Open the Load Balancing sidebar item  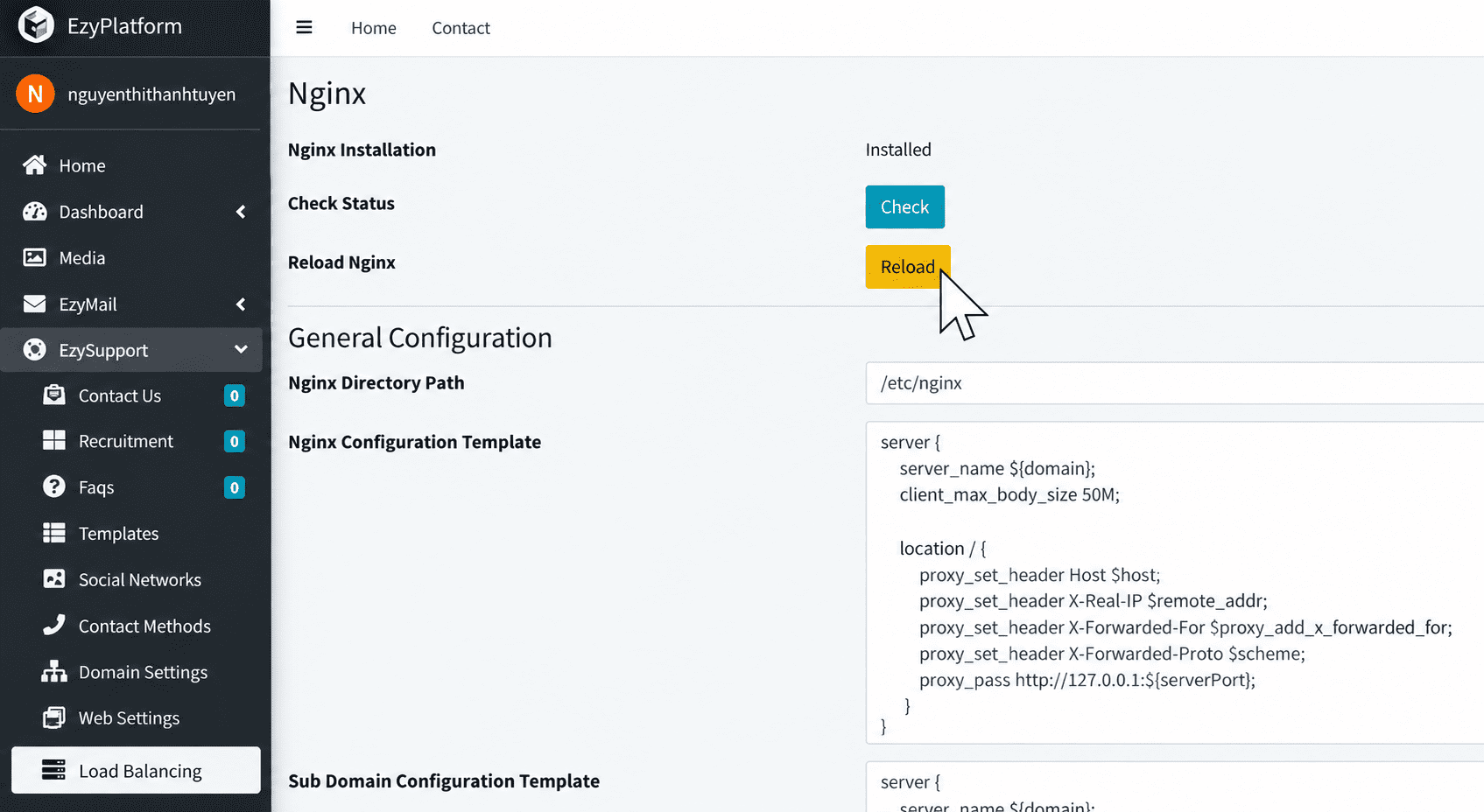click(x=136, y=770)
